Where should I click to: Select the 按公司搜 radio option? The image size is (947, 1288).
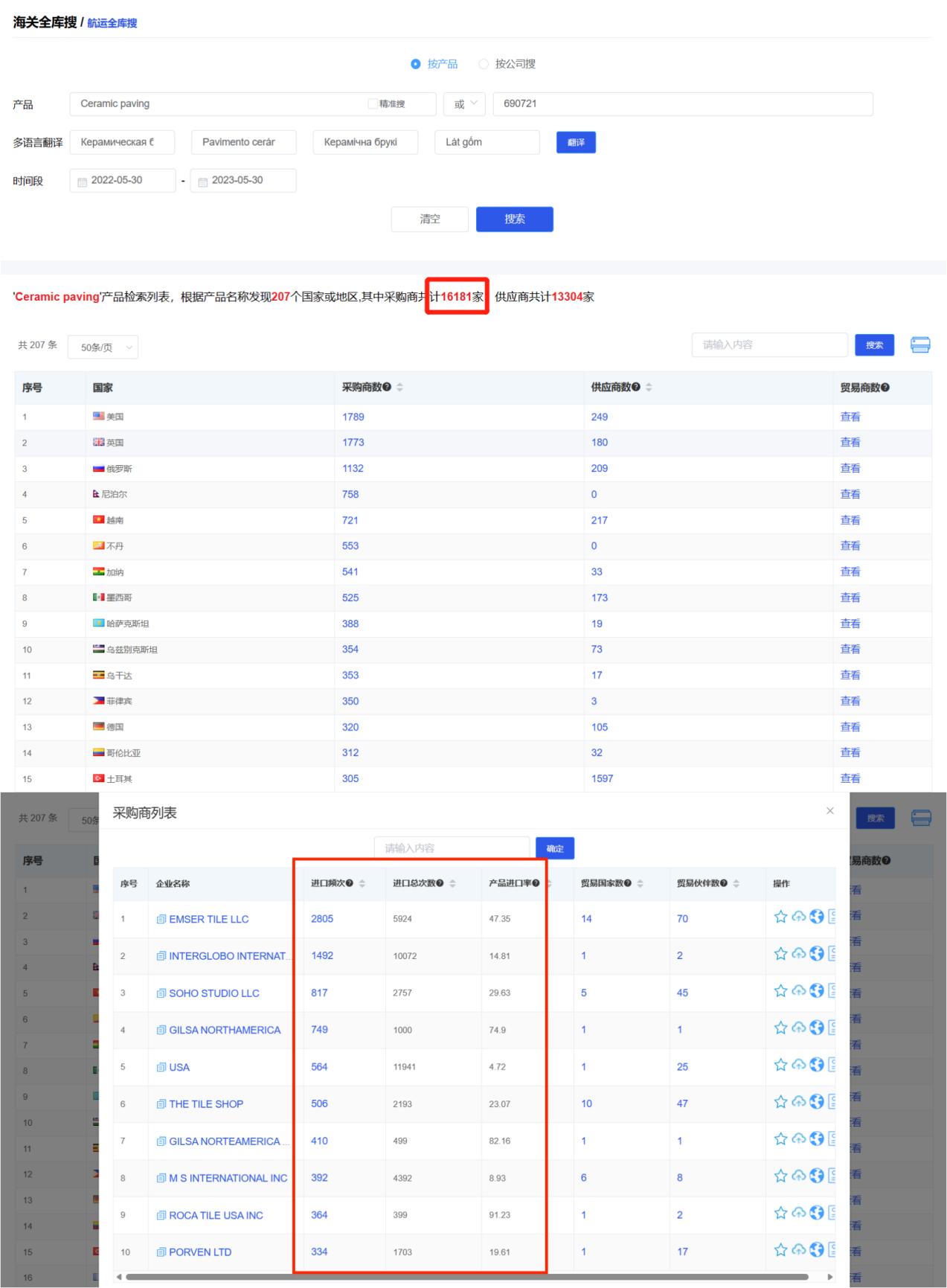[484, 64]
